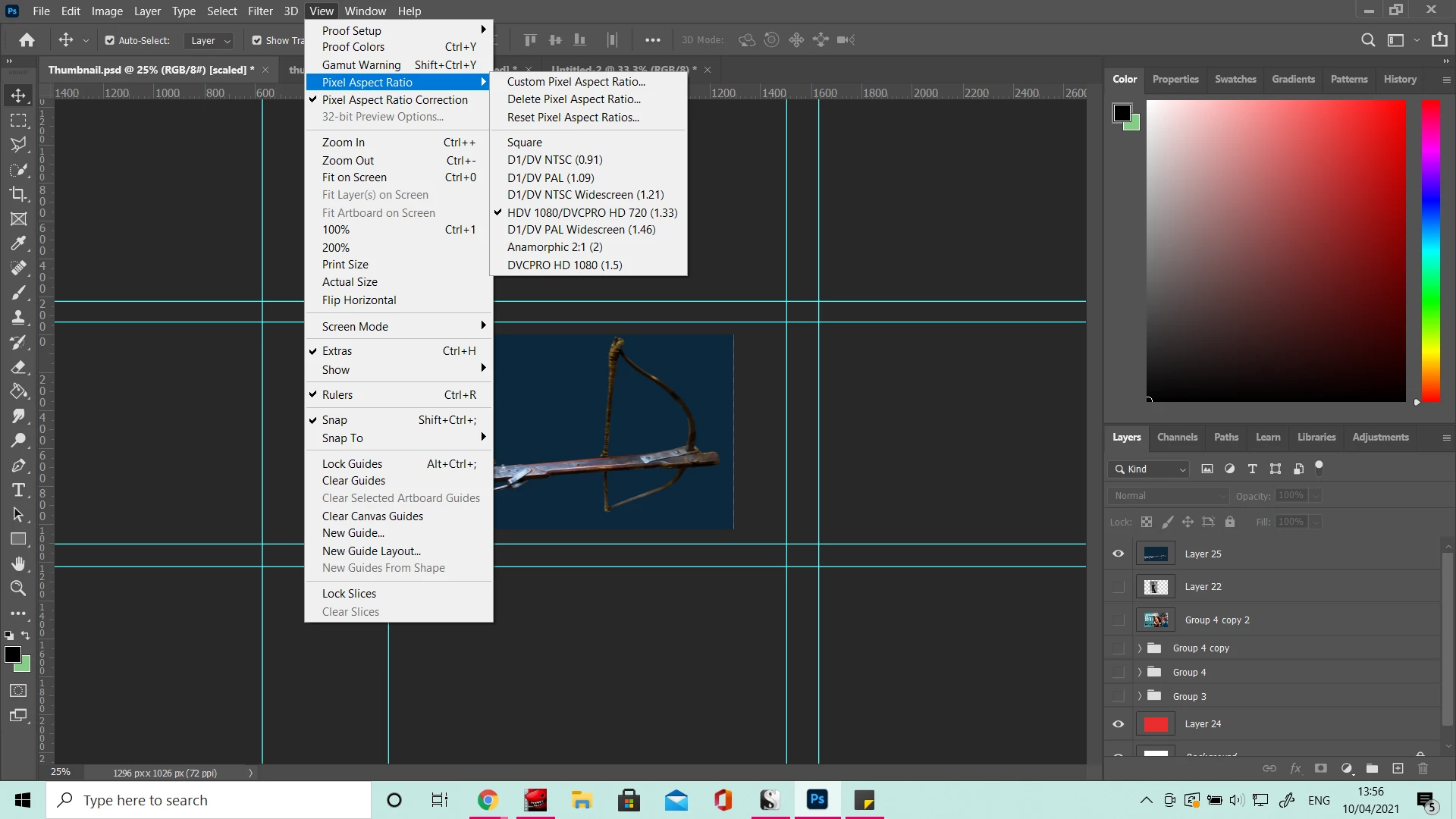The width and height of the screenshot is (1456, 819).
Task: Select the Crop tool
Action: 18,194
